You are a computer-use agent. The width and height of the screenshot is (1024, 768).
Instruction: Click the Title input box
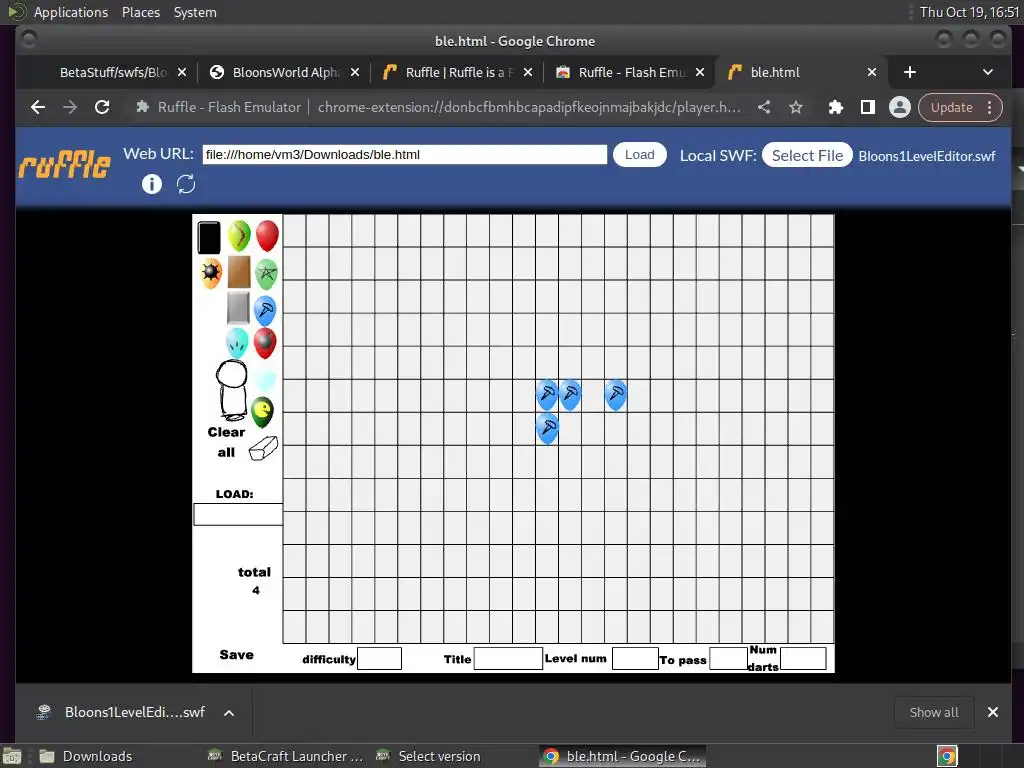point(508,658)
